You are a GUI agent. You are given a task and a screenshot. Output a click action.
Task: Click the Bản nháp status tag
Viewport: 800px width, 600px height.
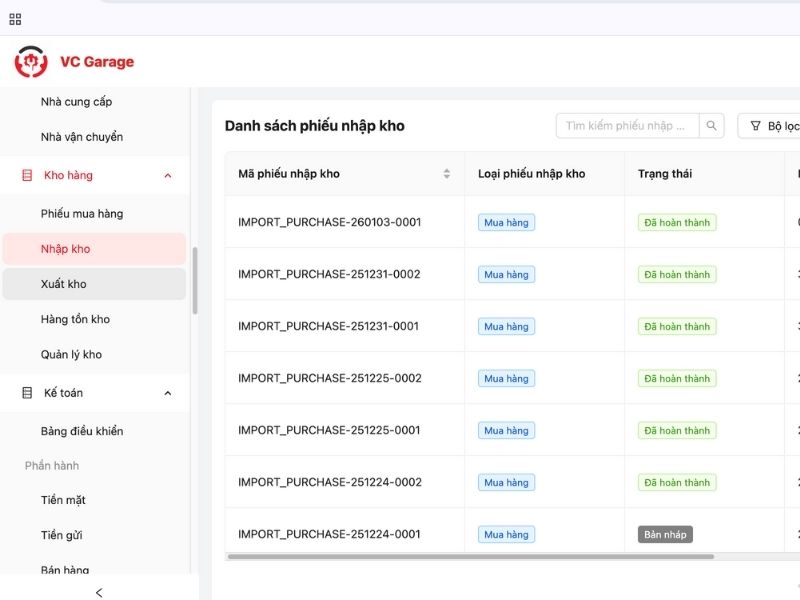(x=665, y=535)
